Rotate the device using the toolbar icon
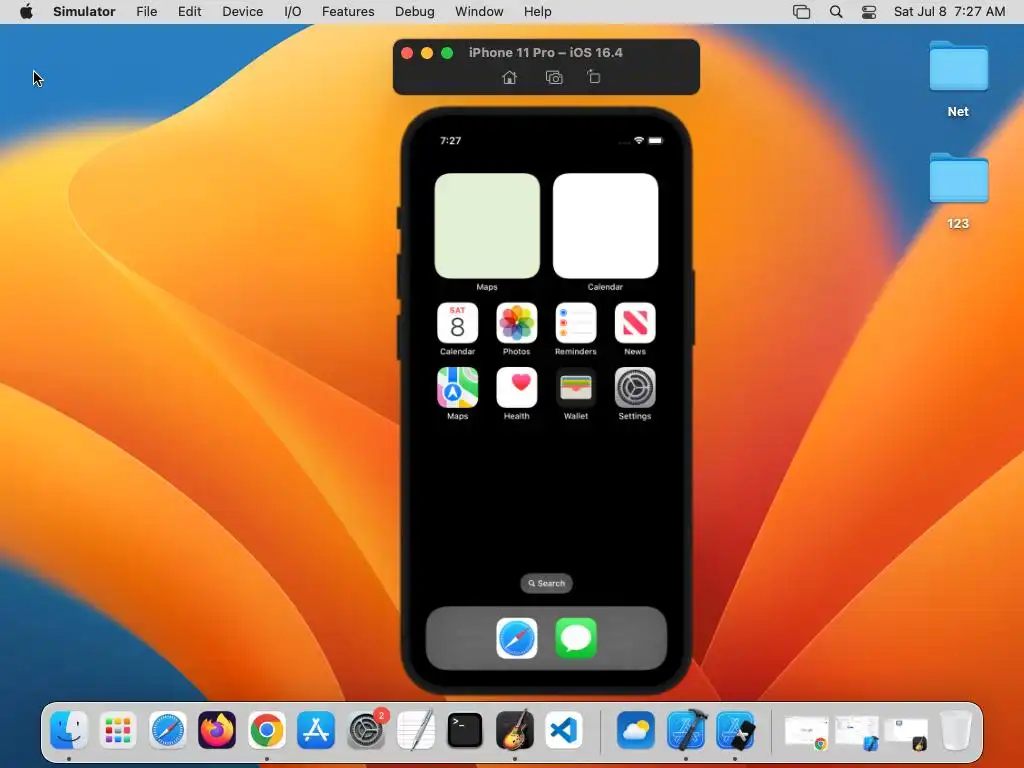Viewport: 1024px width, 768px height. (593, 77)
